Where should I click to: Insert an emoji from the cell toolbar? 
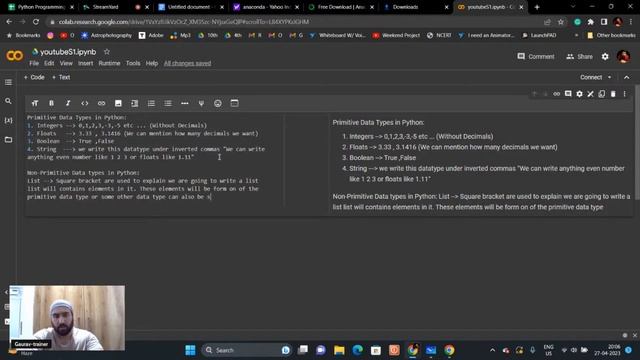218,103
